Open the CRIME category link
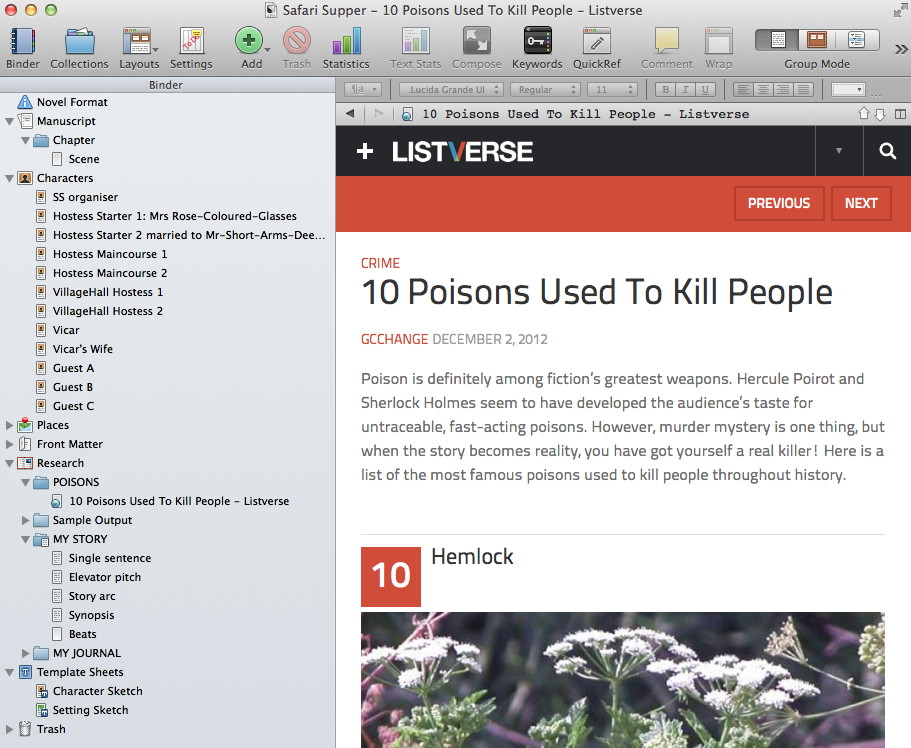 point(381,263)
